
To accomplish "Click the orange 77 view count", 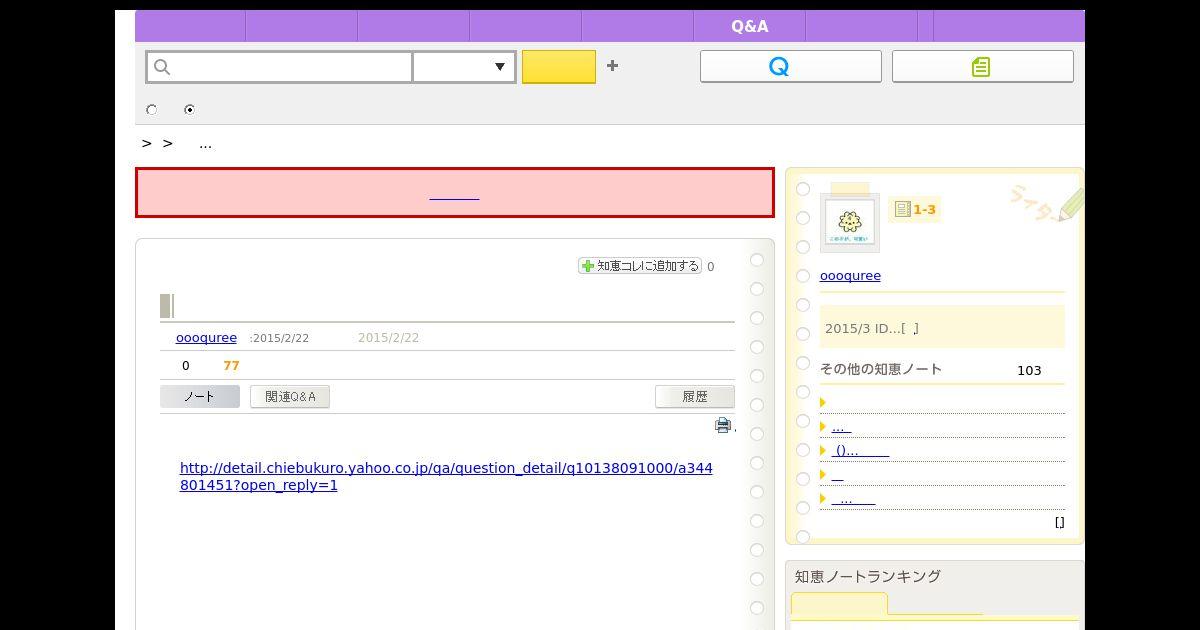I will 231,366.
